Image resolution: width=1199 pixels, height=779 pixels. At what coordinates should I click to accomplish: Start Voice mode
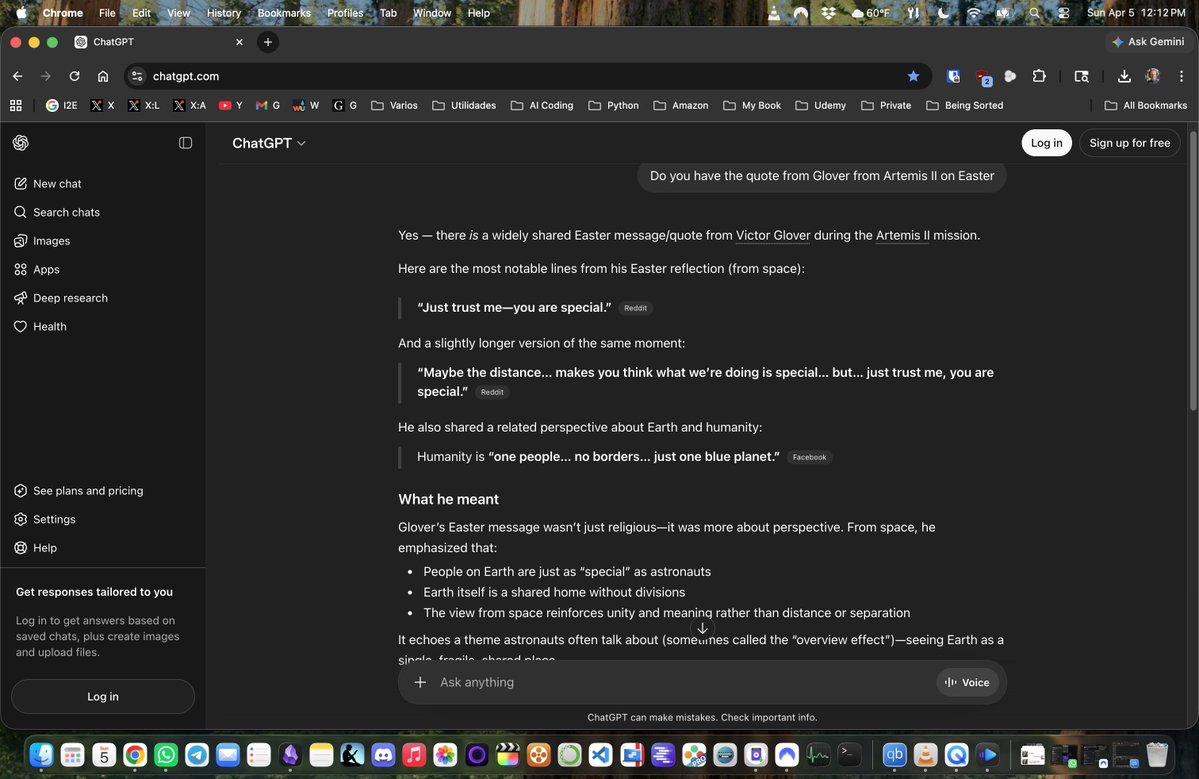click(x=967, y=682)
